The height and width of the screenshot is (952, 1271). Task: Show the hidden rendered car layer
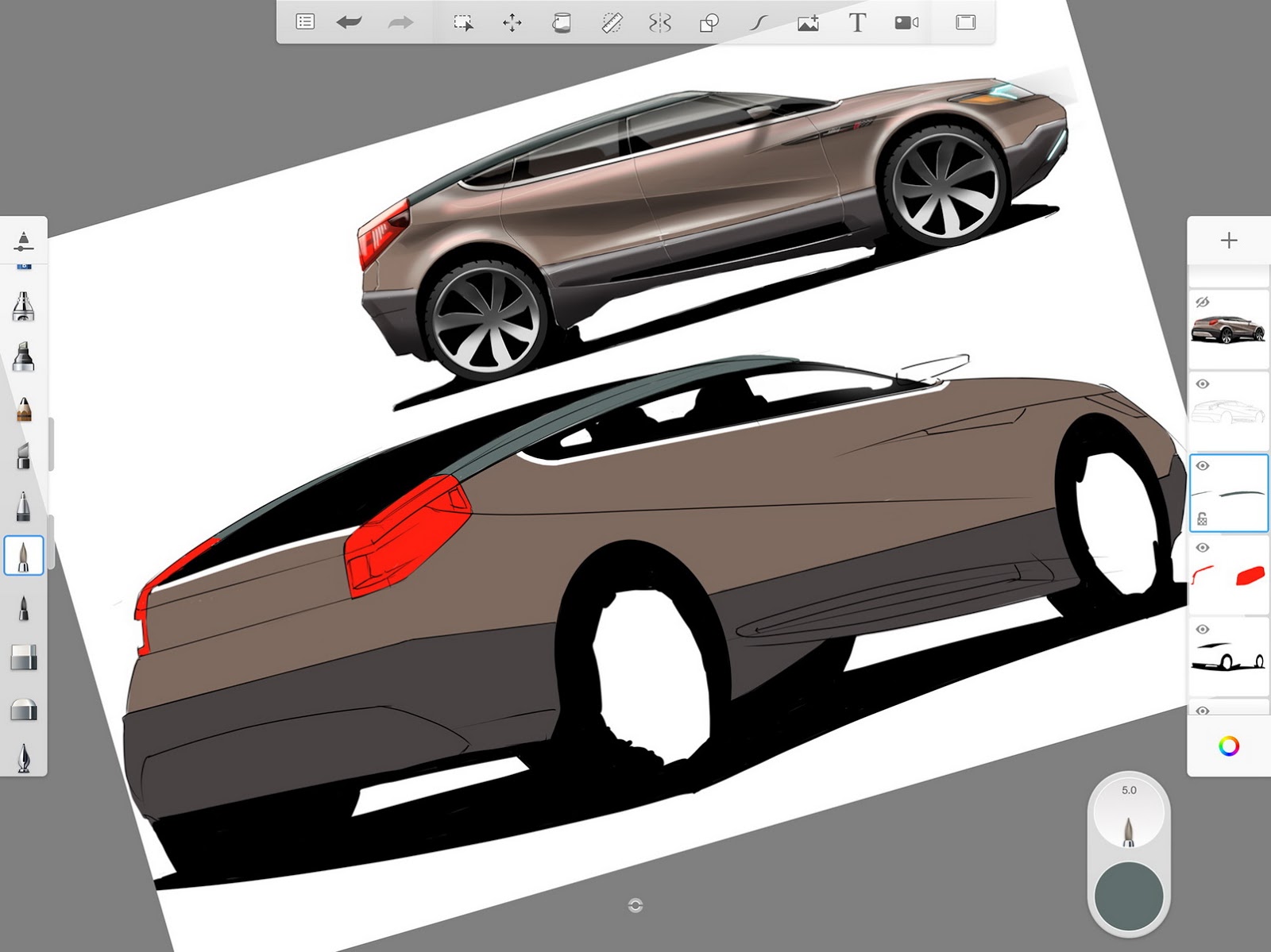1203,303
